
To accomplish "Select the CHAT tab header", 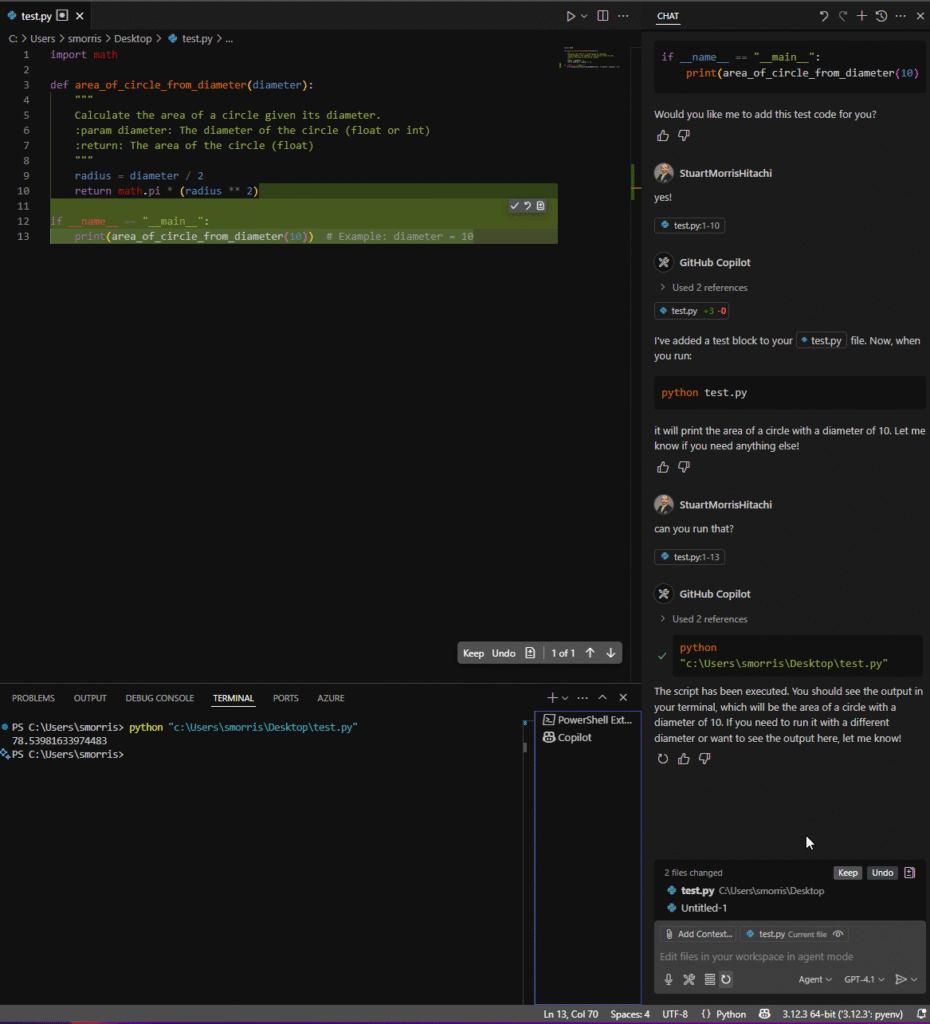I will (667, 16).
